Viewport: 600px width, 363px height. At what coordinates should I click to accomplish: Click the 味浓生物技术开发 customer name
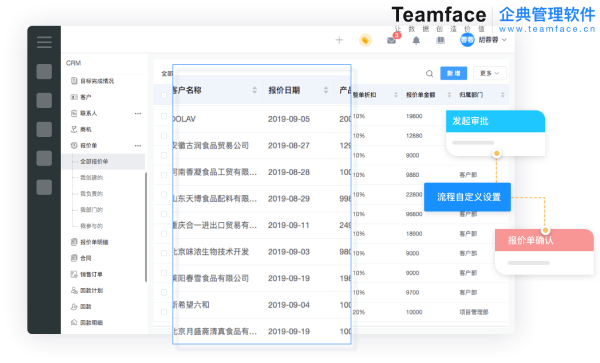coord(210,252)
